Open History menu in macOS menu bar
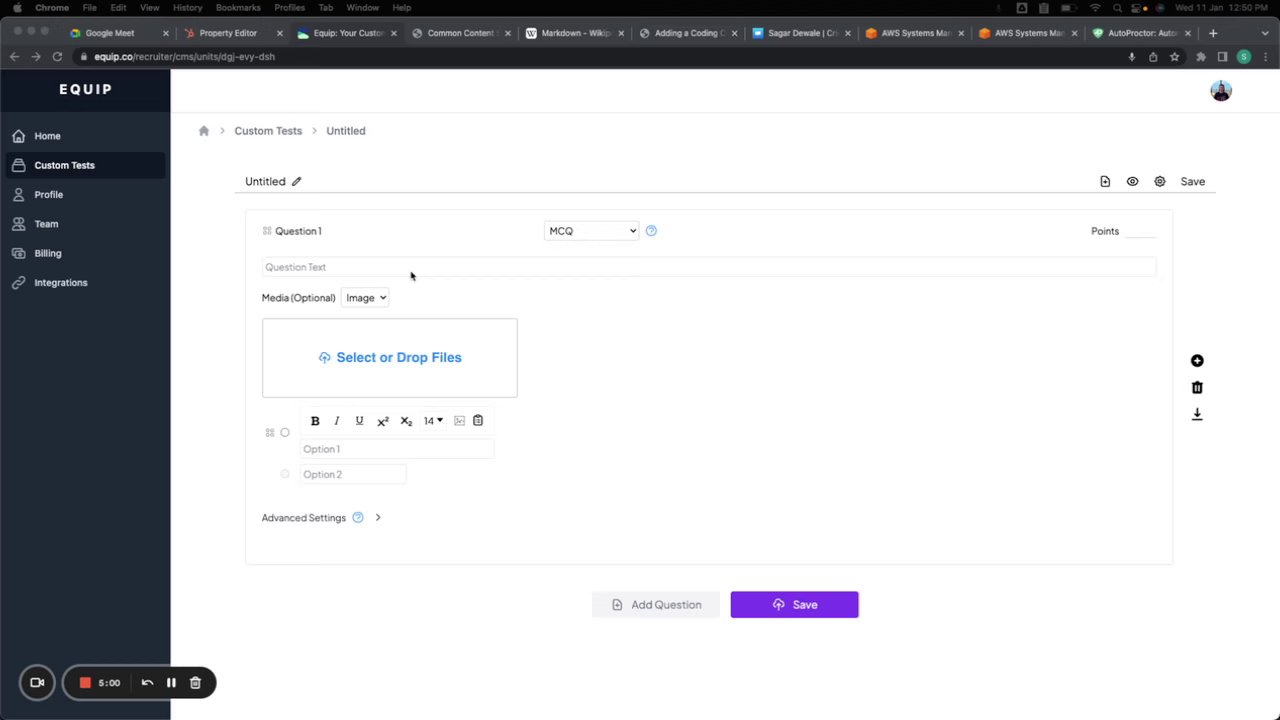The height and width of the screenshot is (720, 1280). click(187, 8)
